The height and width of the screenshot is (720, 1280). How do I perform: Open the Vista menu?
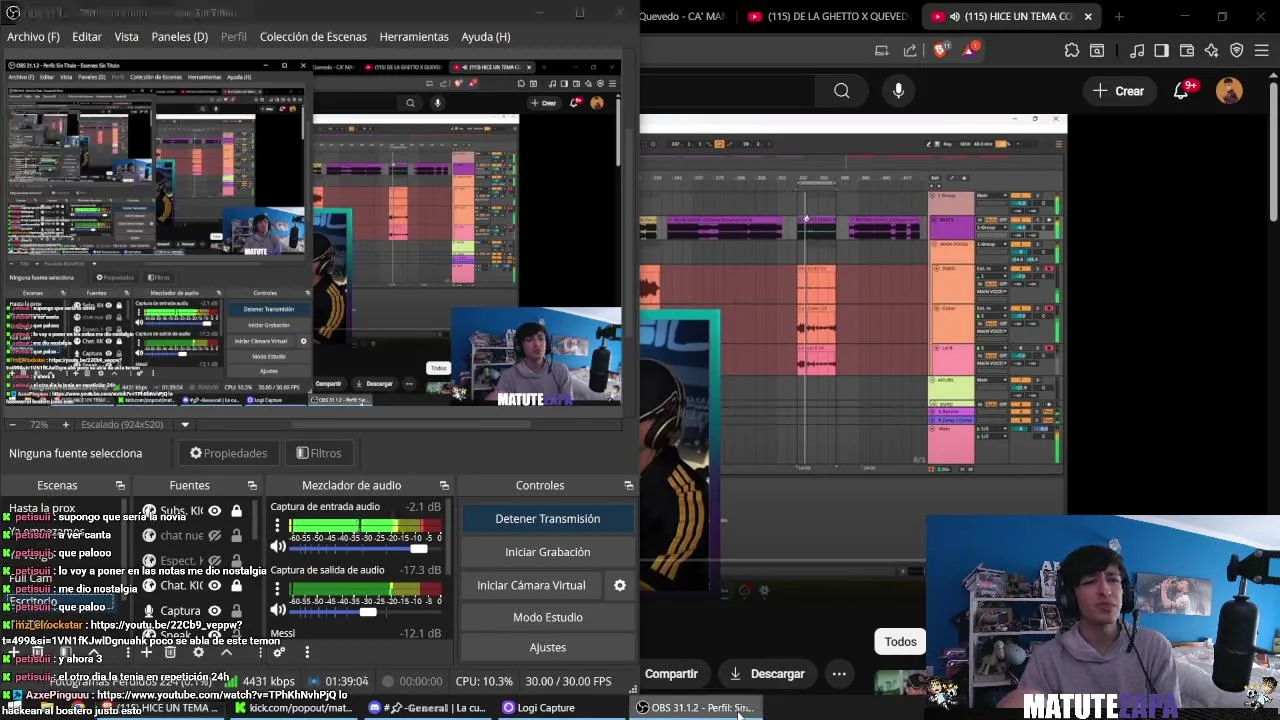pos(126,36)
